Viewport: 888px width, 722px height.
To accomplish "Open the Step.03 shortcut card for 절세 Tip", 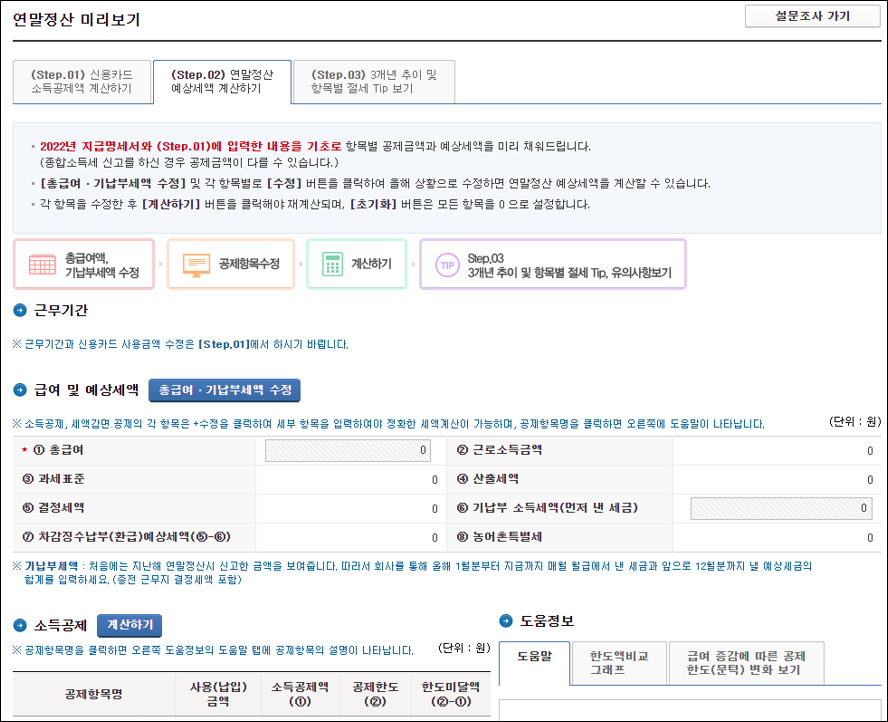I will pos(555,263).
